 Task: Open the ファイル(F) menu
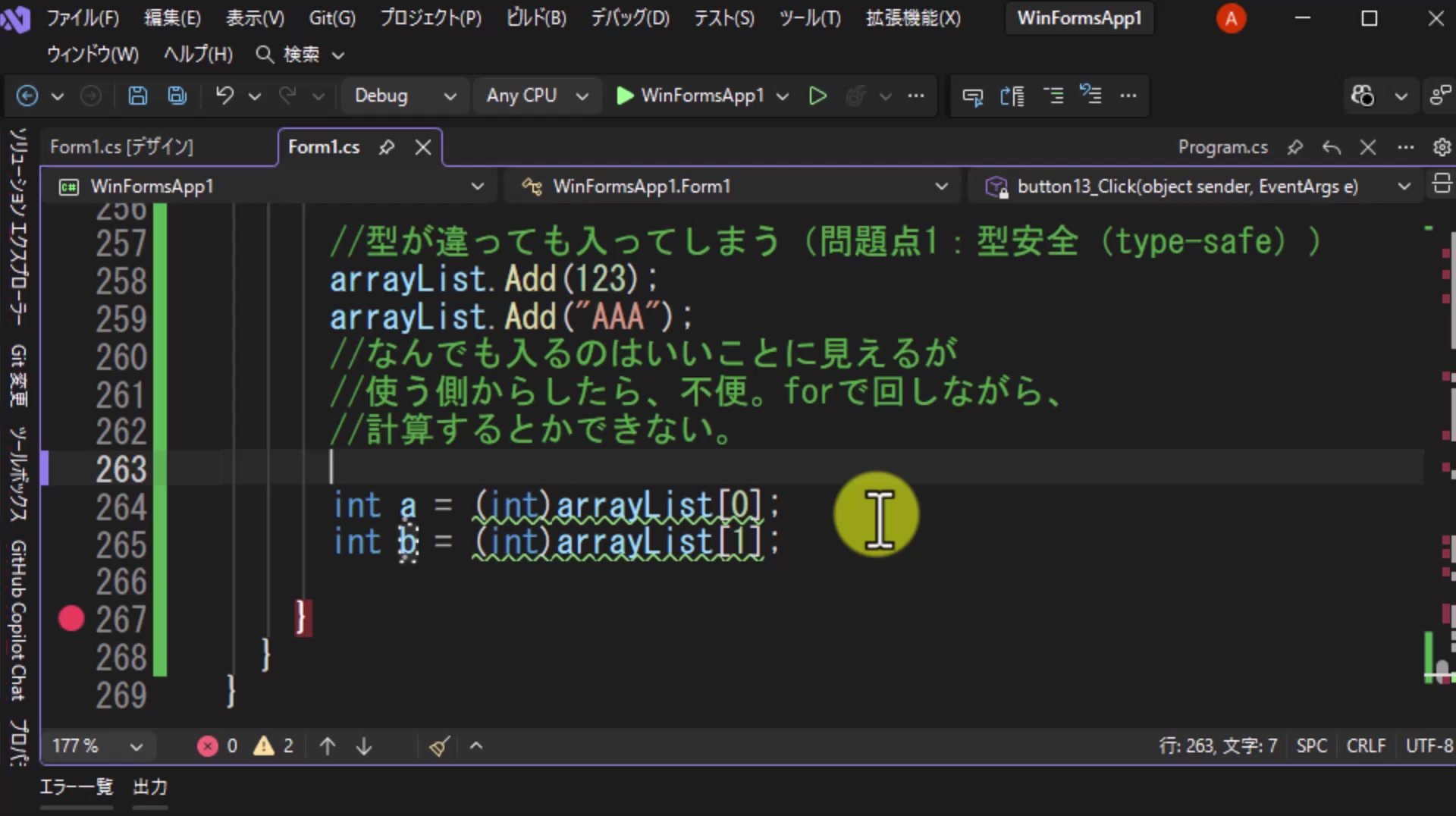83,18
